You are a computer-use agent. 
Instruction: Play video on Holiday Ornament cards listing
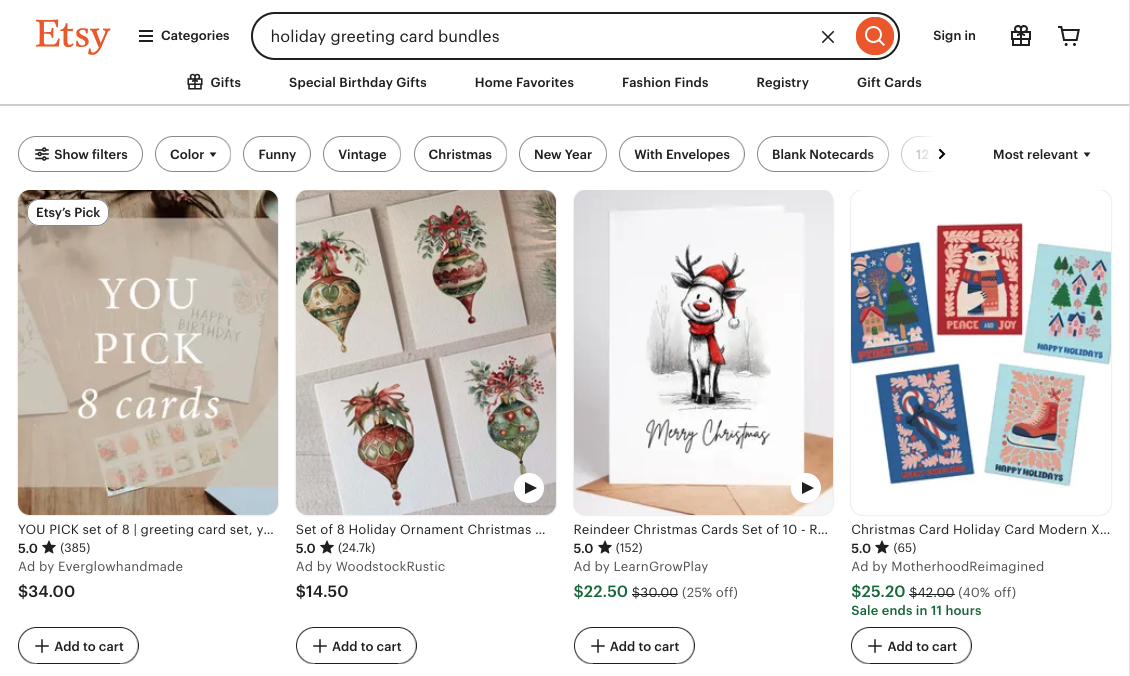(x=529, y=488)
